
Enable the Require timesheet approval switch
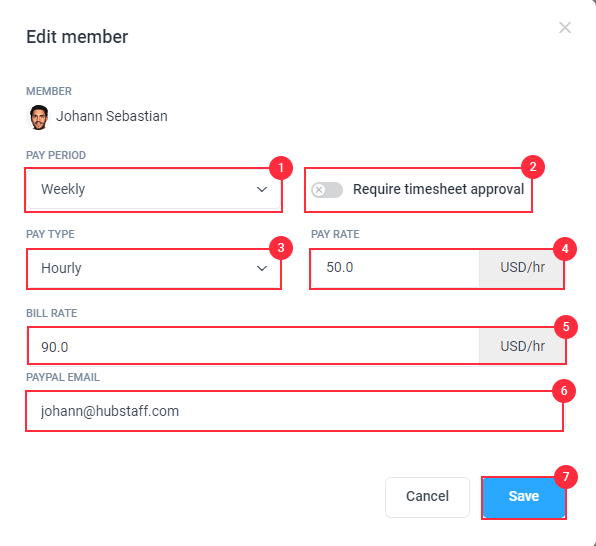coord(327,190)
